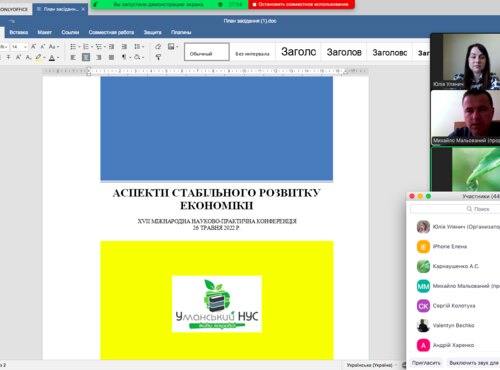Insert a numbered list

pyautogui.click(x=86, y=47)
